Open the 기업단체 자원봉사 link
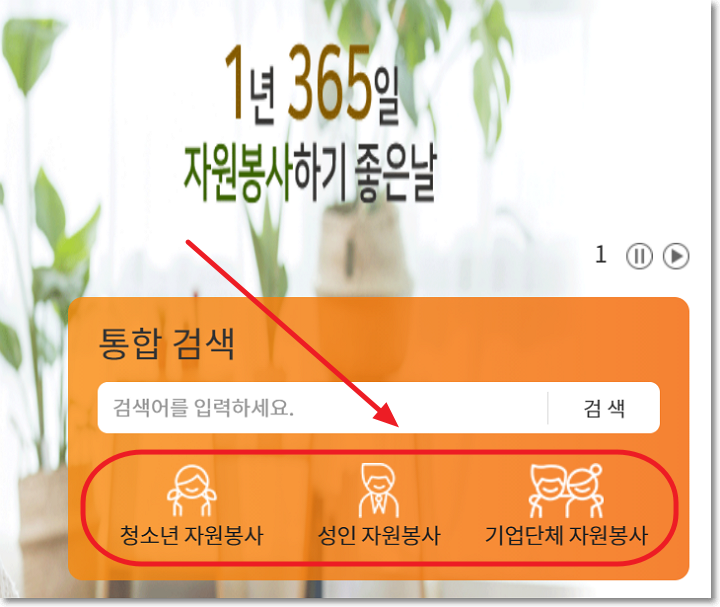Screen dimensions: 720x607 tap(566, 535)
